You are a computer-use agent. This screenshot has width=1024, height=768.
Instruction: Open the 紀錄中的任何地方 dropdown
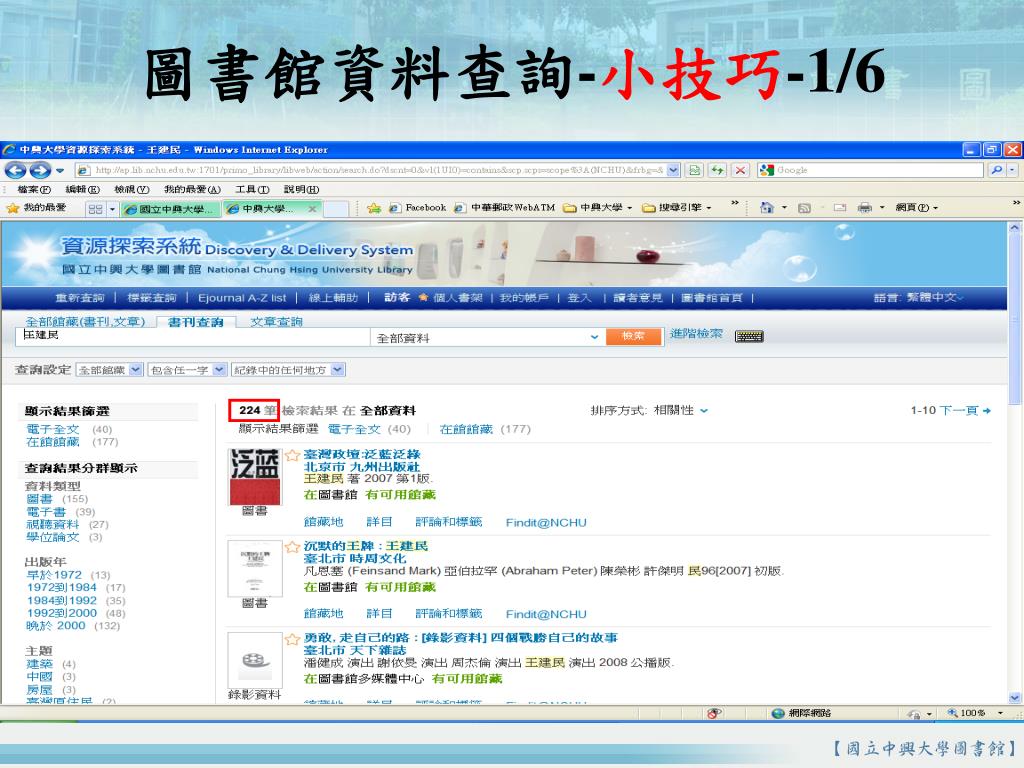coord(337,370)
